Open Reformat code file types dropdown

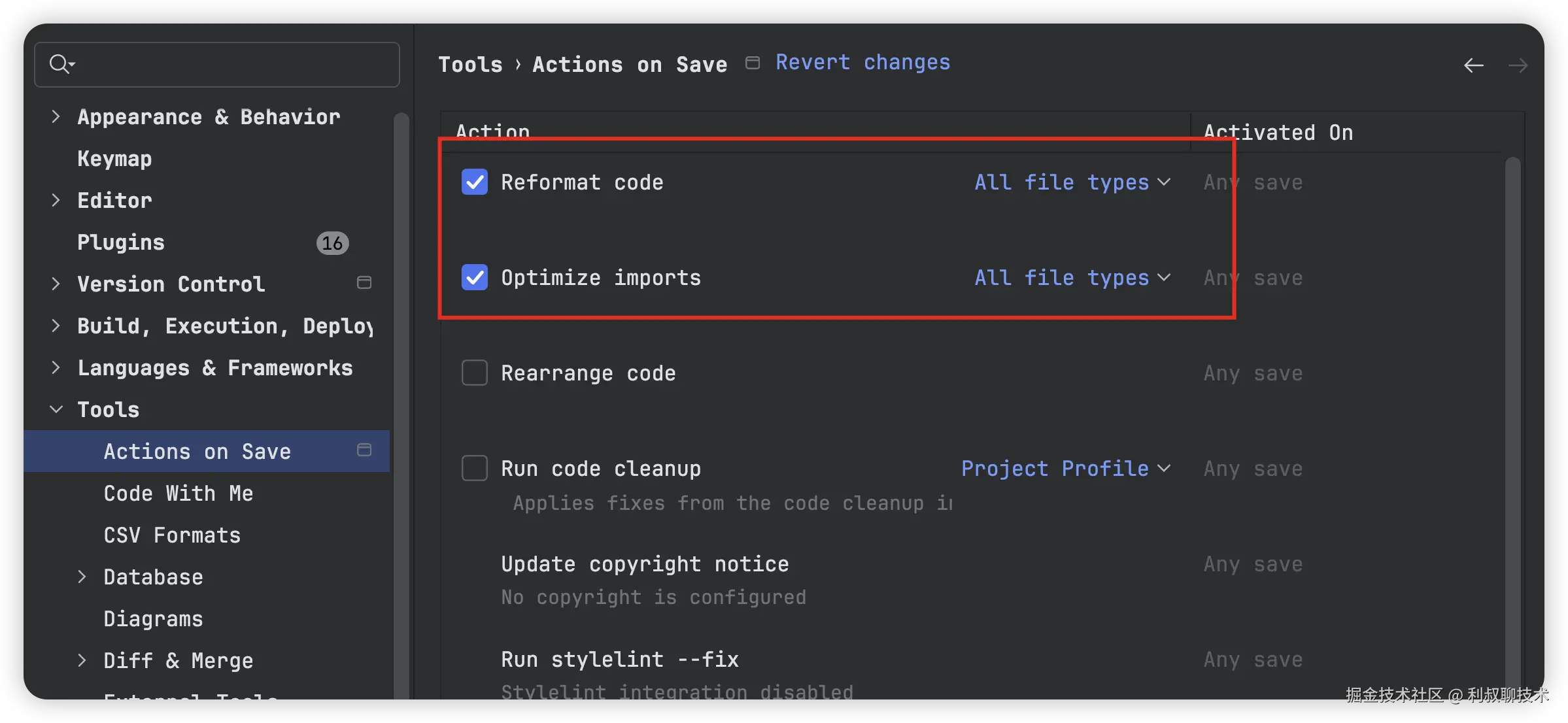[1072, 182]
